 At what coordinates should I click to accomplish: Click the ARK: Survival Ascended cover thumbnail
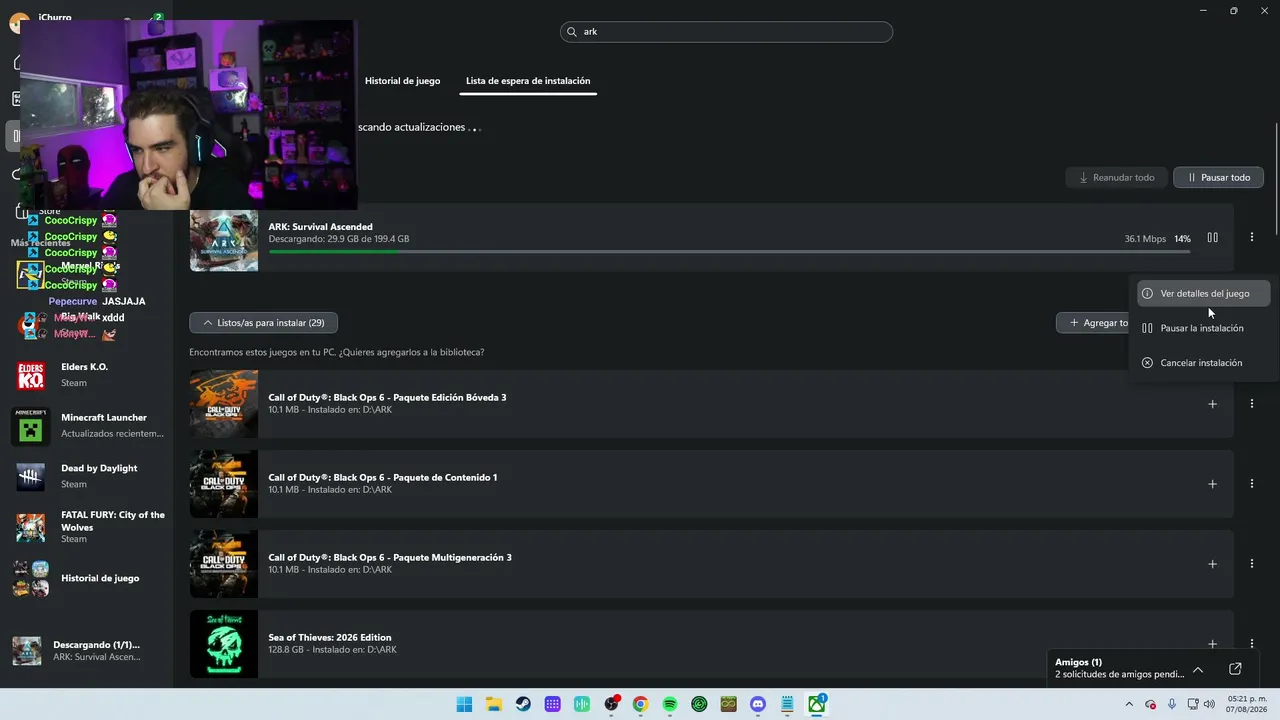point(224,240)
